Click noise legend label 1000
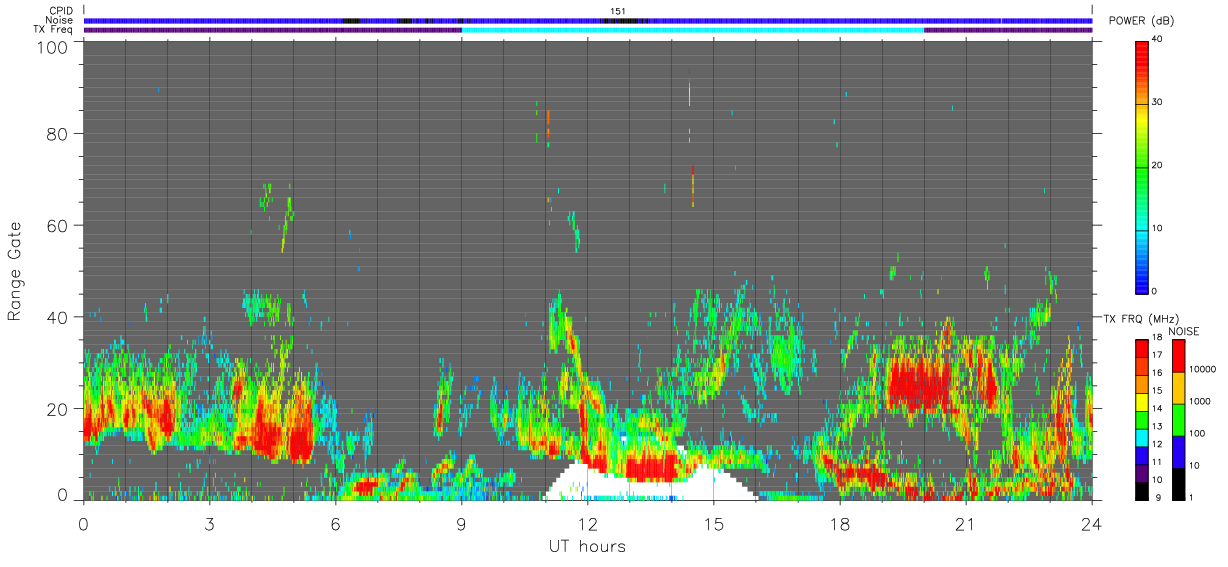 pyautogui.click(x=1202, y=403)
